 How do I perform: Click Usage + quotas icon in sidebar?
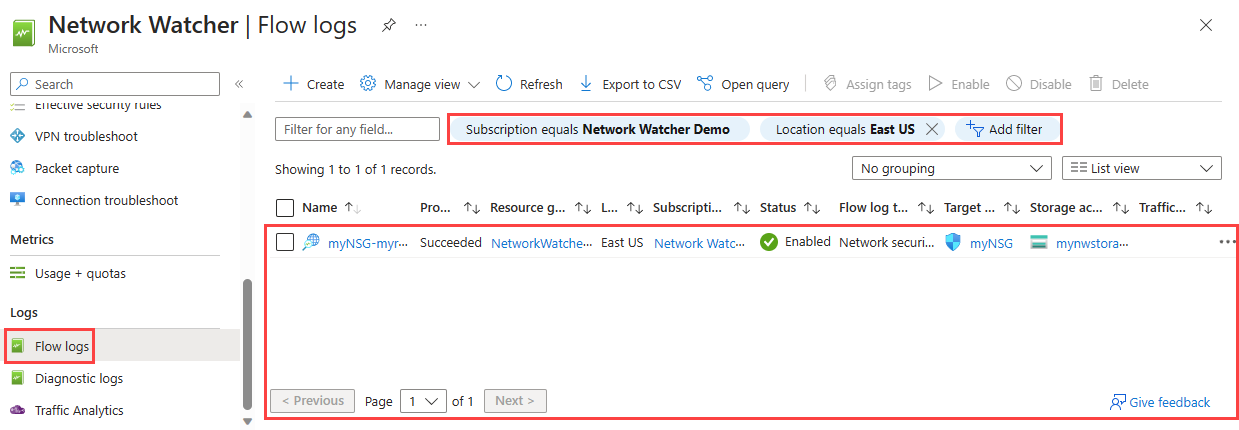pyautogui.click(x=17, y=273)
